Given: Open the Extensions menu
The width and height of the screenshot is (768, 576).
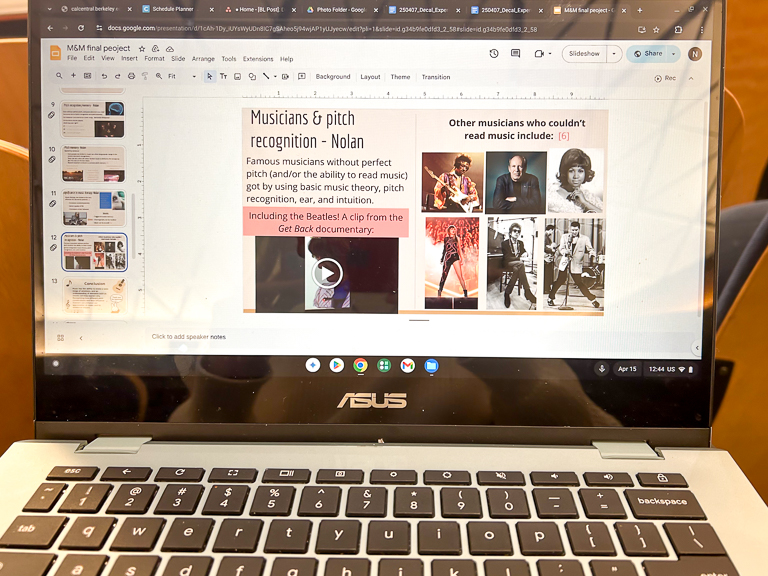Looking at the screenshot, I should [258, 59].
